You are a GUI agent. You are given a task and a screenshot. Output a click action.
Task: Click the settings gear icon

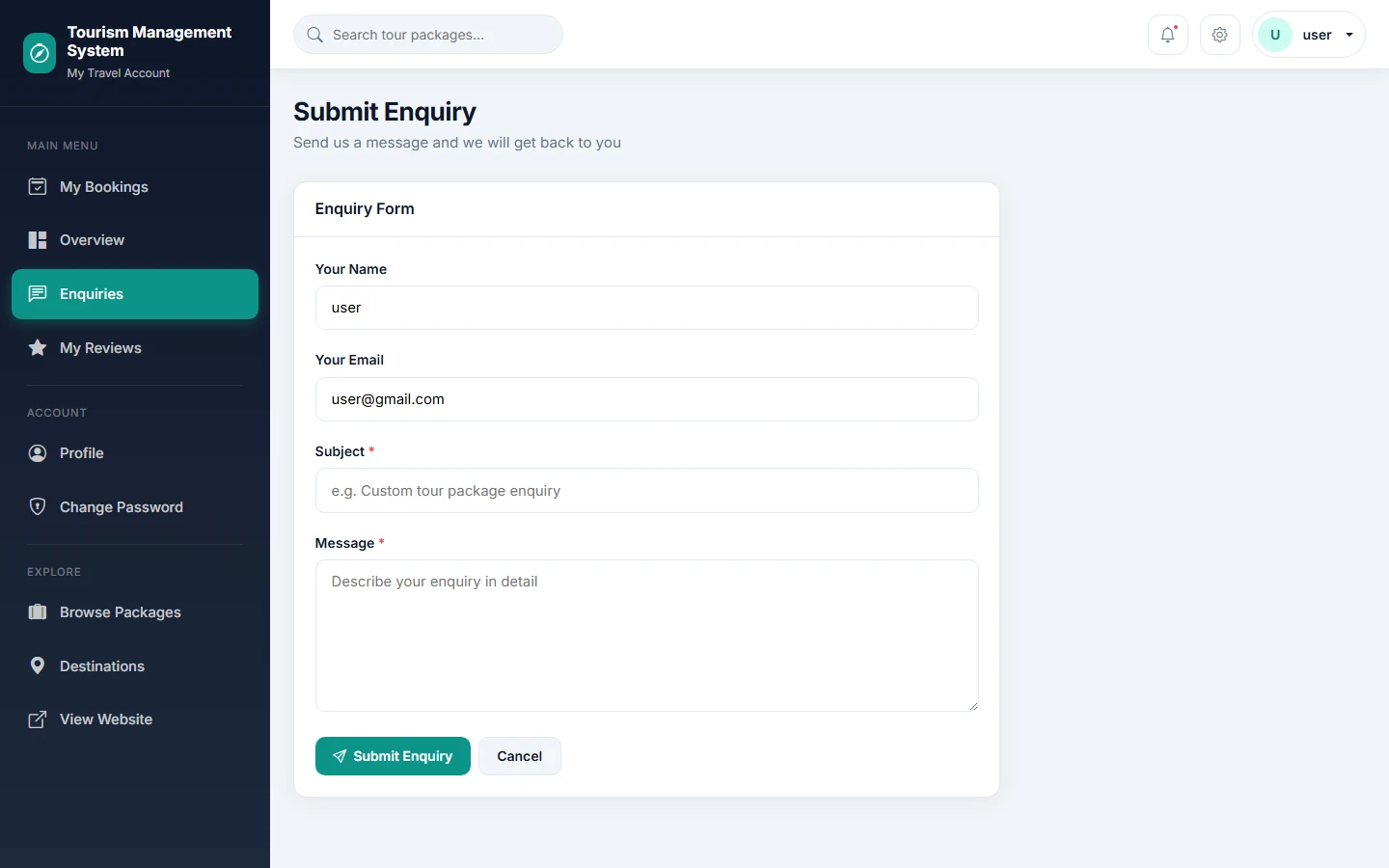point(1220,35)
